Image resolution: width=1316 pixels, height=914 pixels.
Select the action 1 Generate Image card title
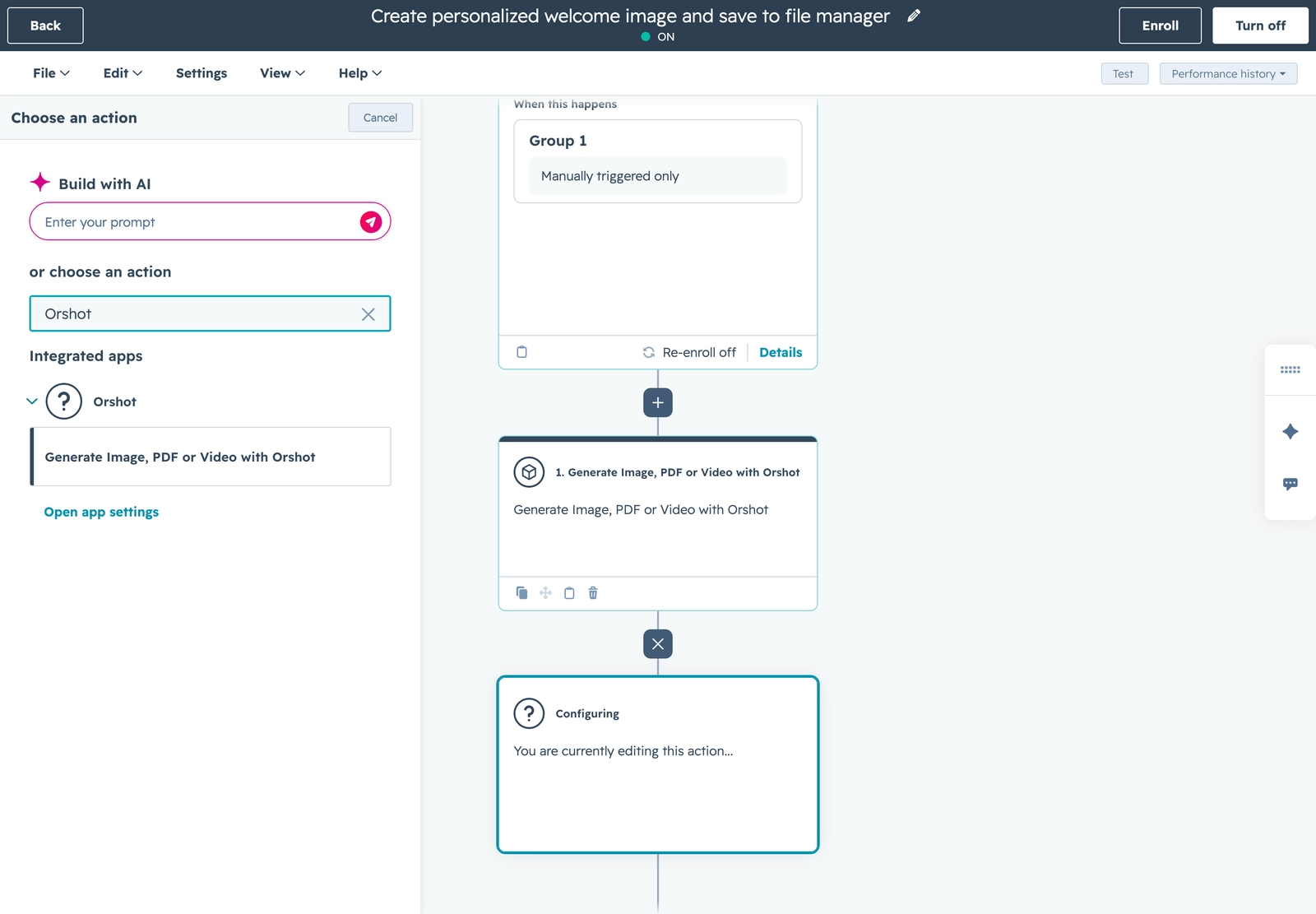click(x=677, y=472)
